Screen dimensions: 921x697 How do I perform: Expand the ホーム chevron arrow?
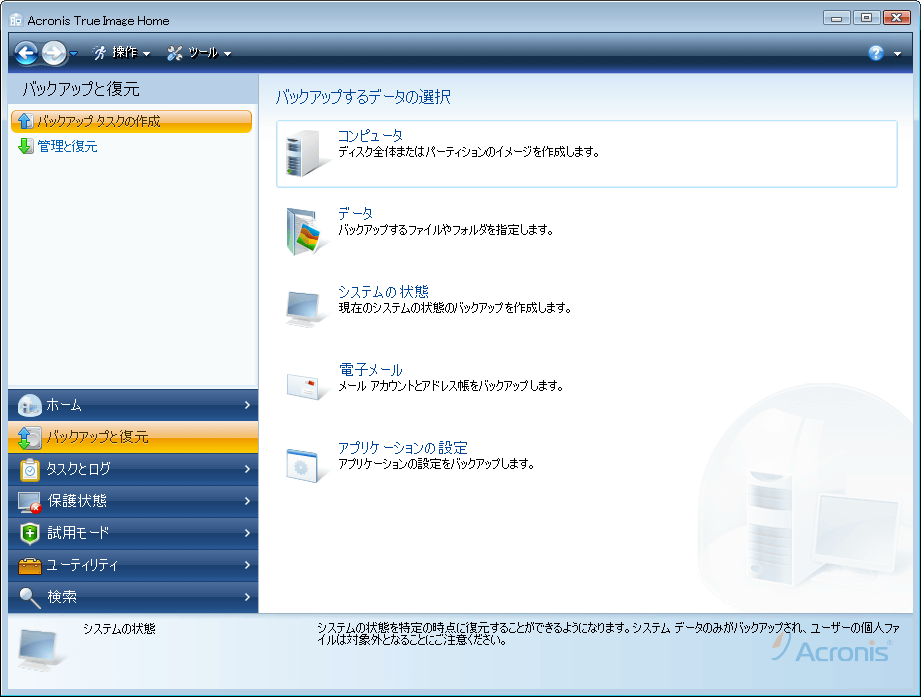247,405
